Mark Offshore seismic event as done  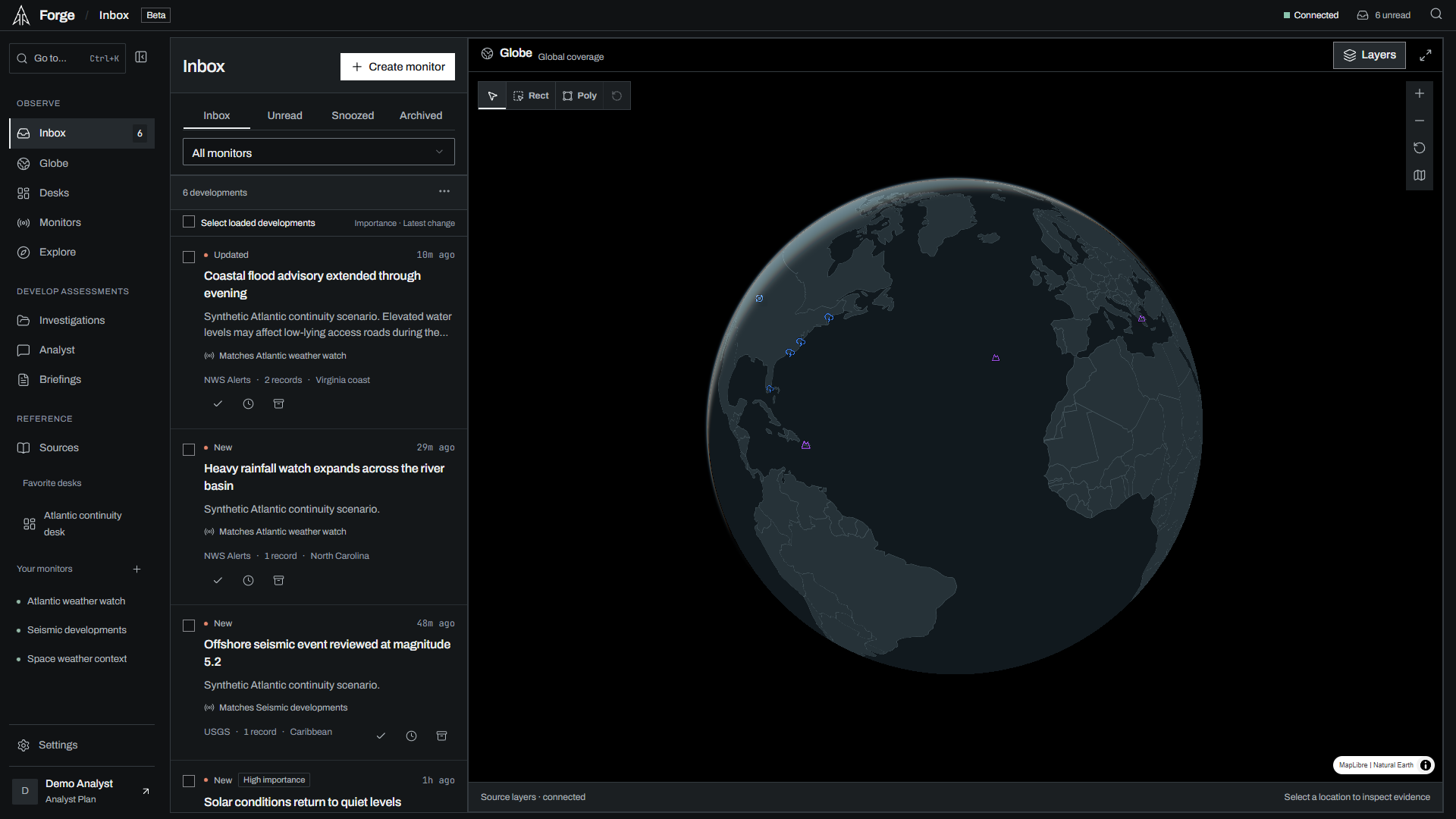[381, 736]
